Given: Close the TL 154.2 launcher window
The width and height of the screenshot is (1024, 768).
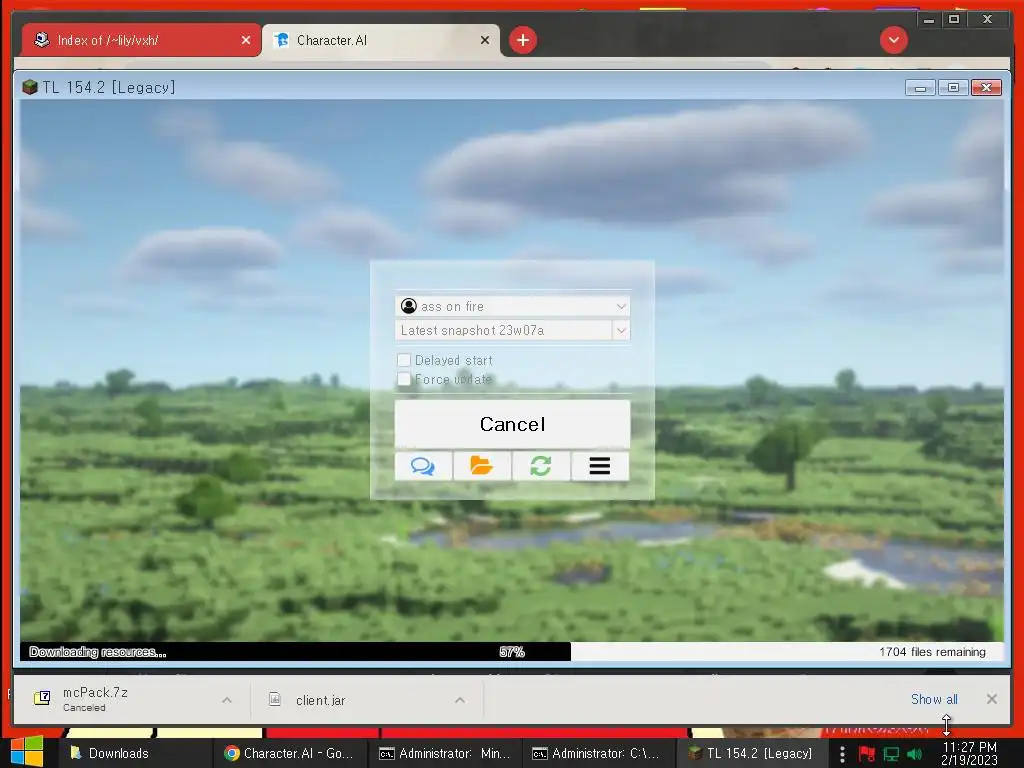Looking at the screenshot, I should pos(986,88).
